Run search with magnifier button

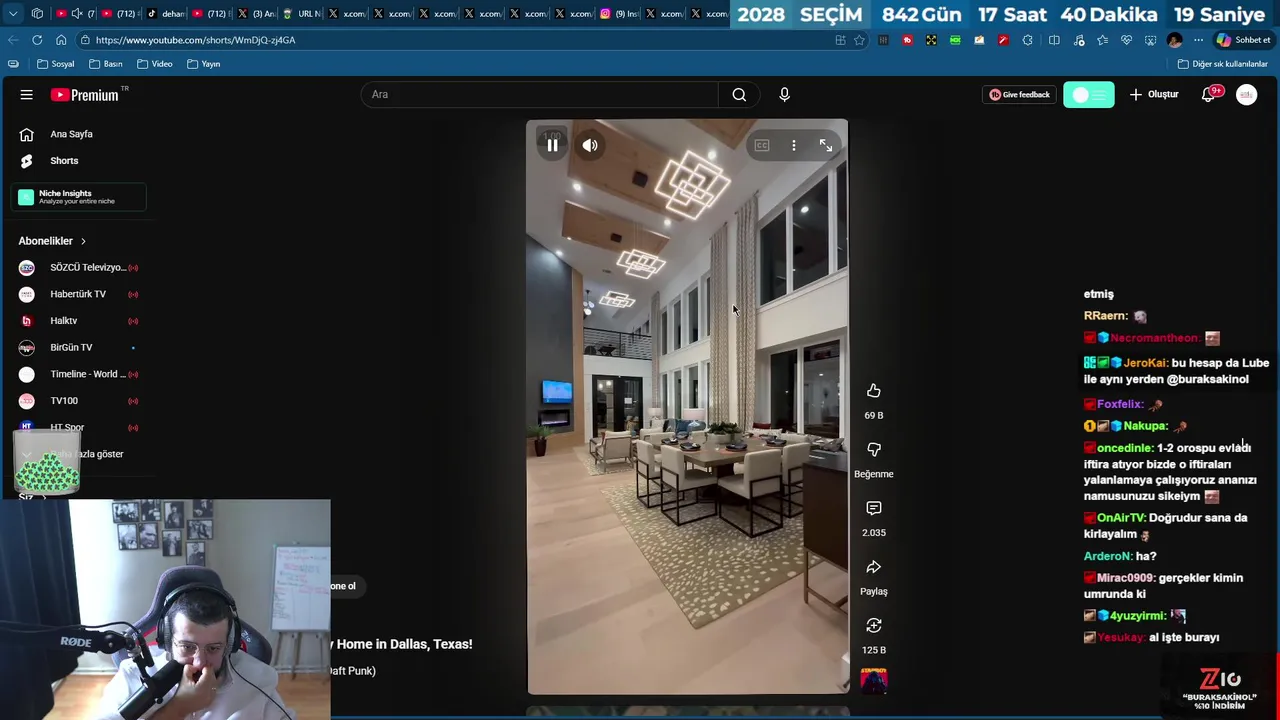coord(739,94)
